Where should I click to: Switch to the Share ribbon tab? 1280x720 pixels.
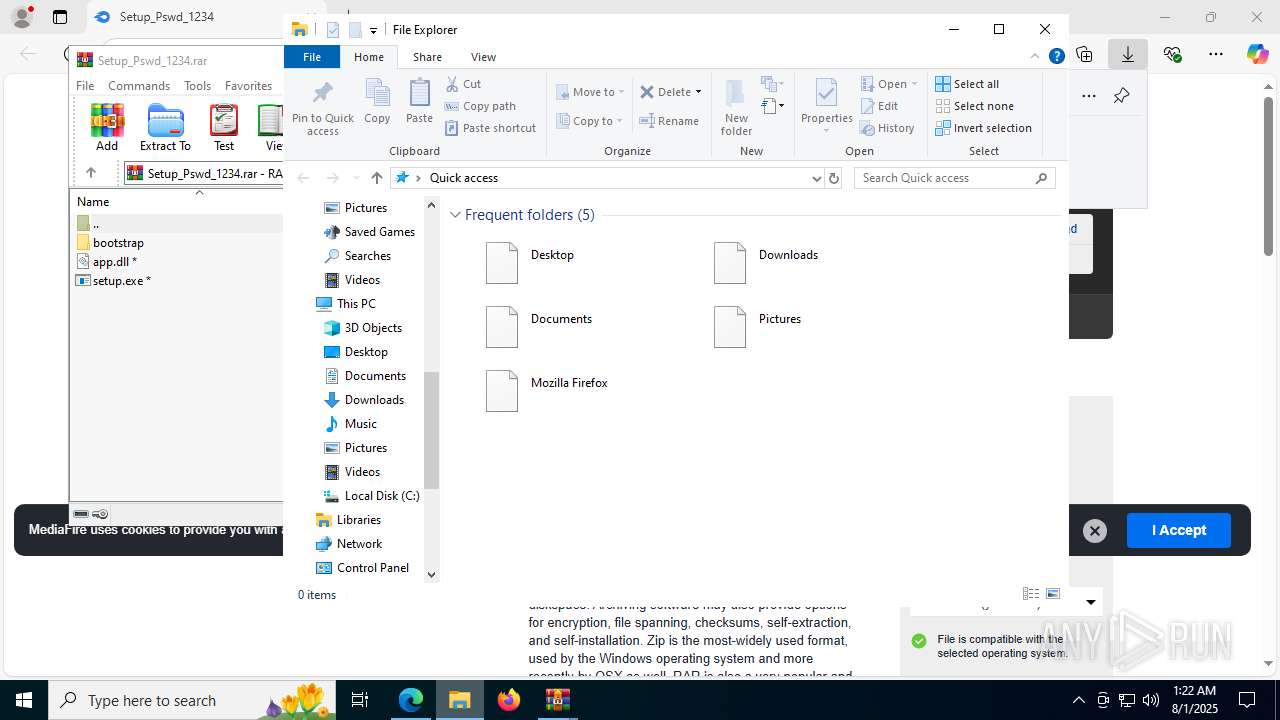click(427, 57)
